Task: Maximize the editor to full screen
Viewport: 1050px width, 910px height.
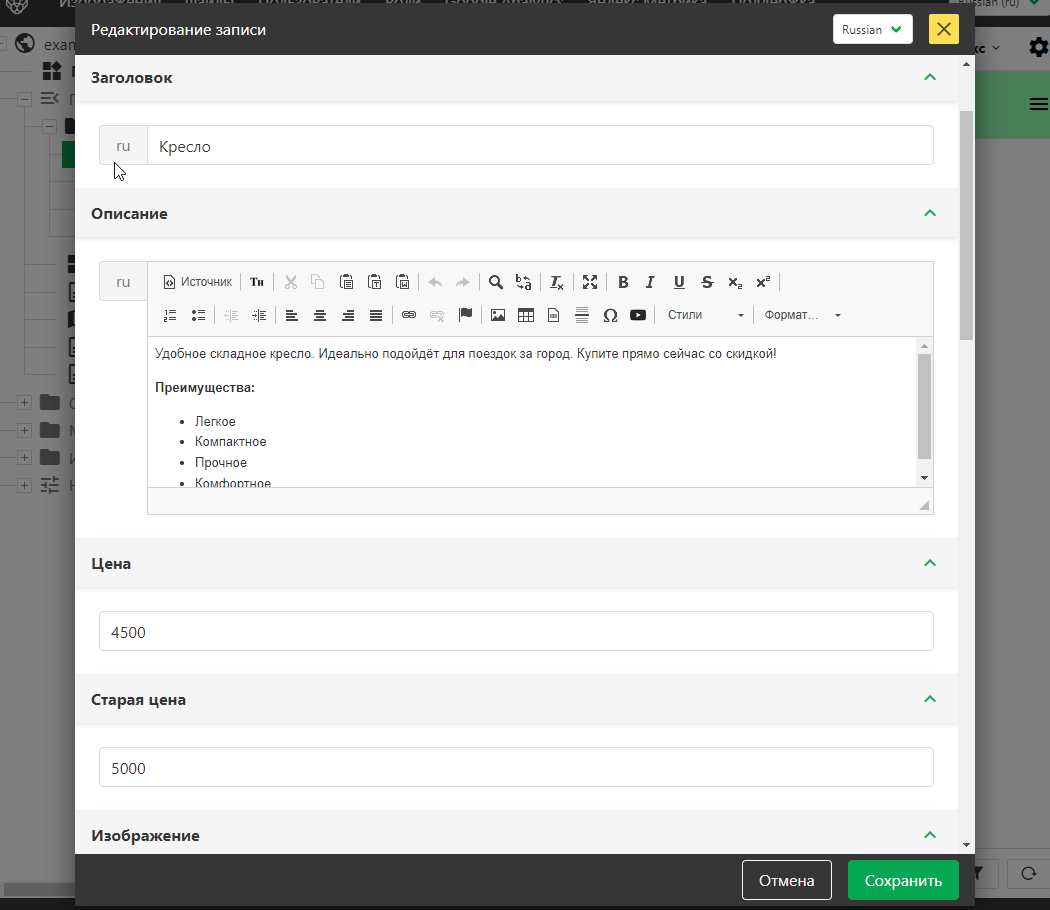Action: coord(590,282)
